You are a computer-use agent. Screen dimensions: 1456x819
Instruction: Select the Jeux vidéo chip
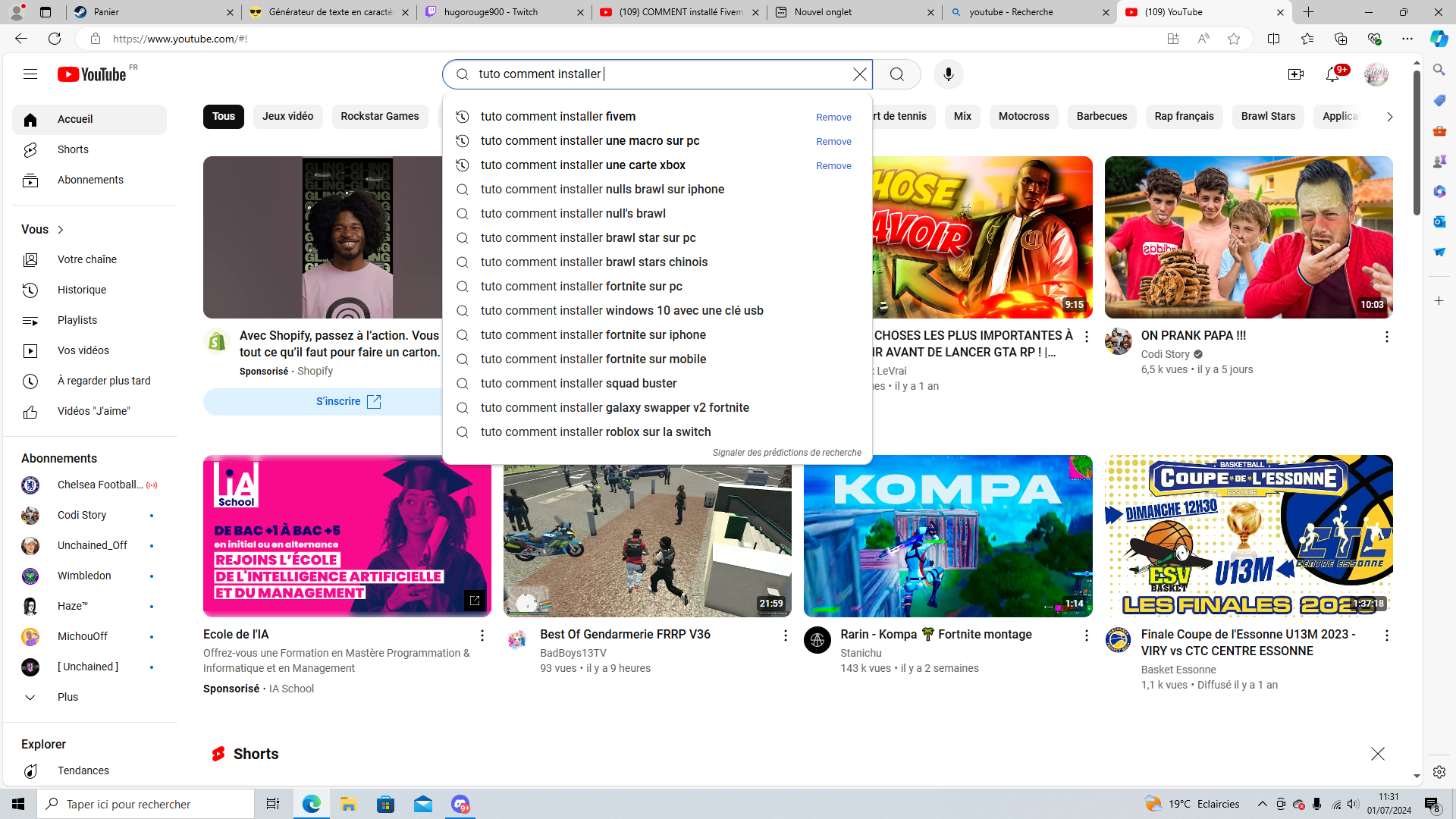click(x=287, y=117)
